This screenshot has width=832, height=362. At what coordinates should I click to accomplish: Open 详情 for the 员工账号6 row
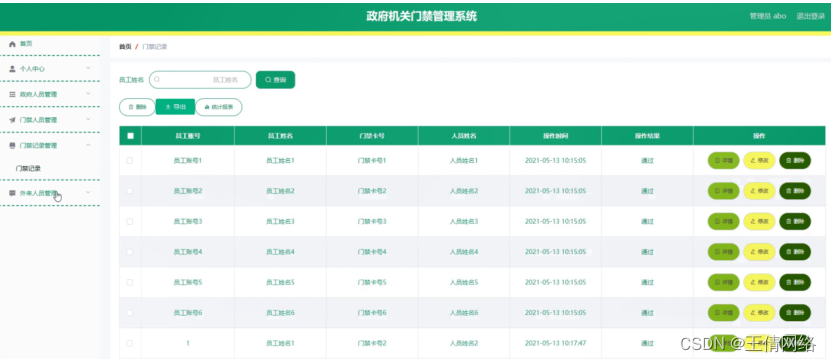723,313
